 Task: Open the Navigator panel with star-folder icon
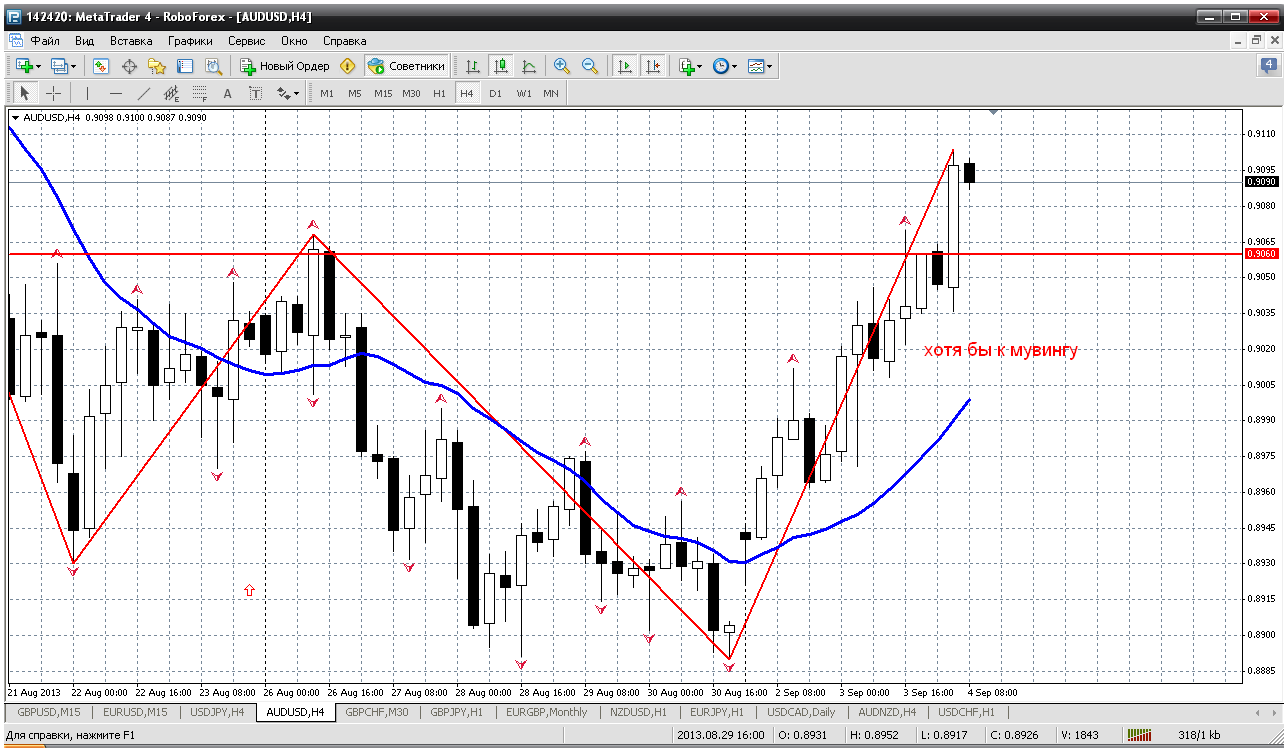click(157, 66)
